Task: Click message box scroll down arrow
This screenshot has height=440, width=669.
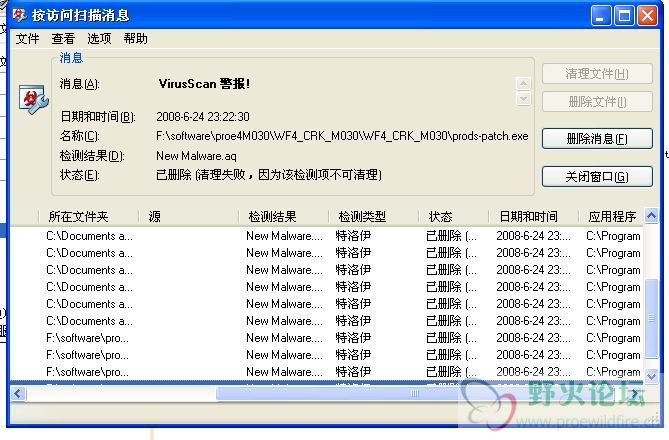Action: pyautogui.click(x=524, y=99)
